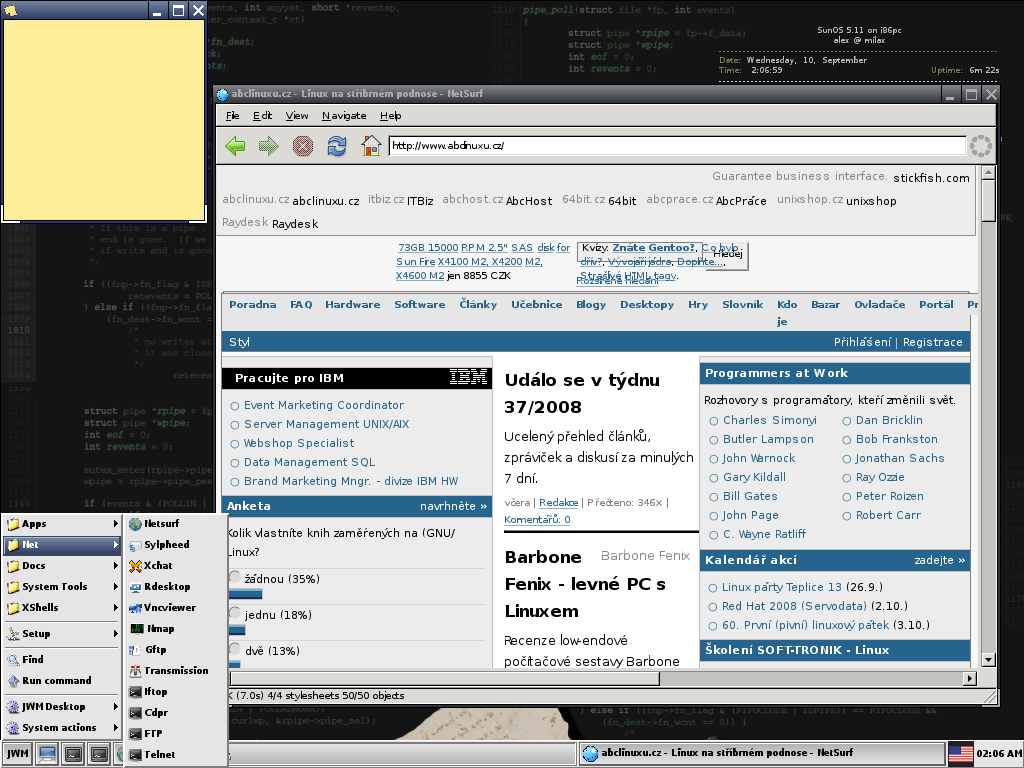Click the forward arrow in NetSurf toolbar
The height and width of the screenshot is (768, 1024).
coord(268,146)
